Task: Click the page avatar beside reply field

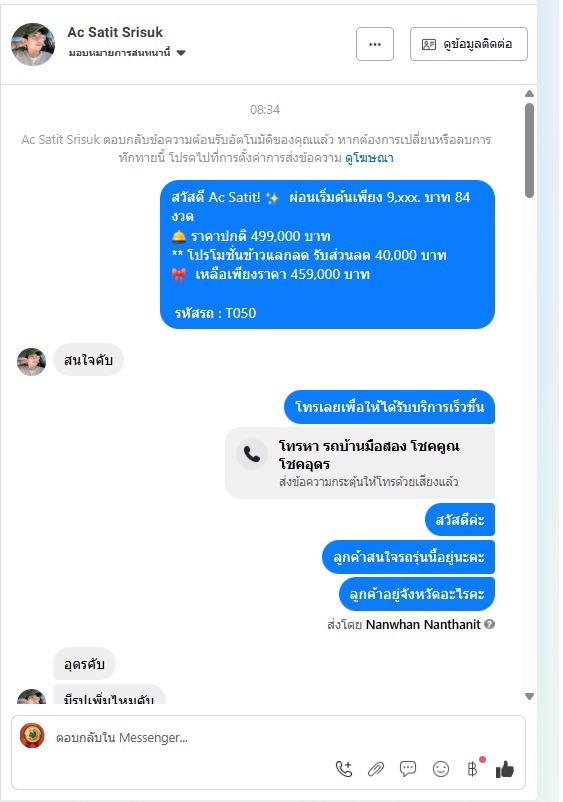Action: (x=32, y=736)
